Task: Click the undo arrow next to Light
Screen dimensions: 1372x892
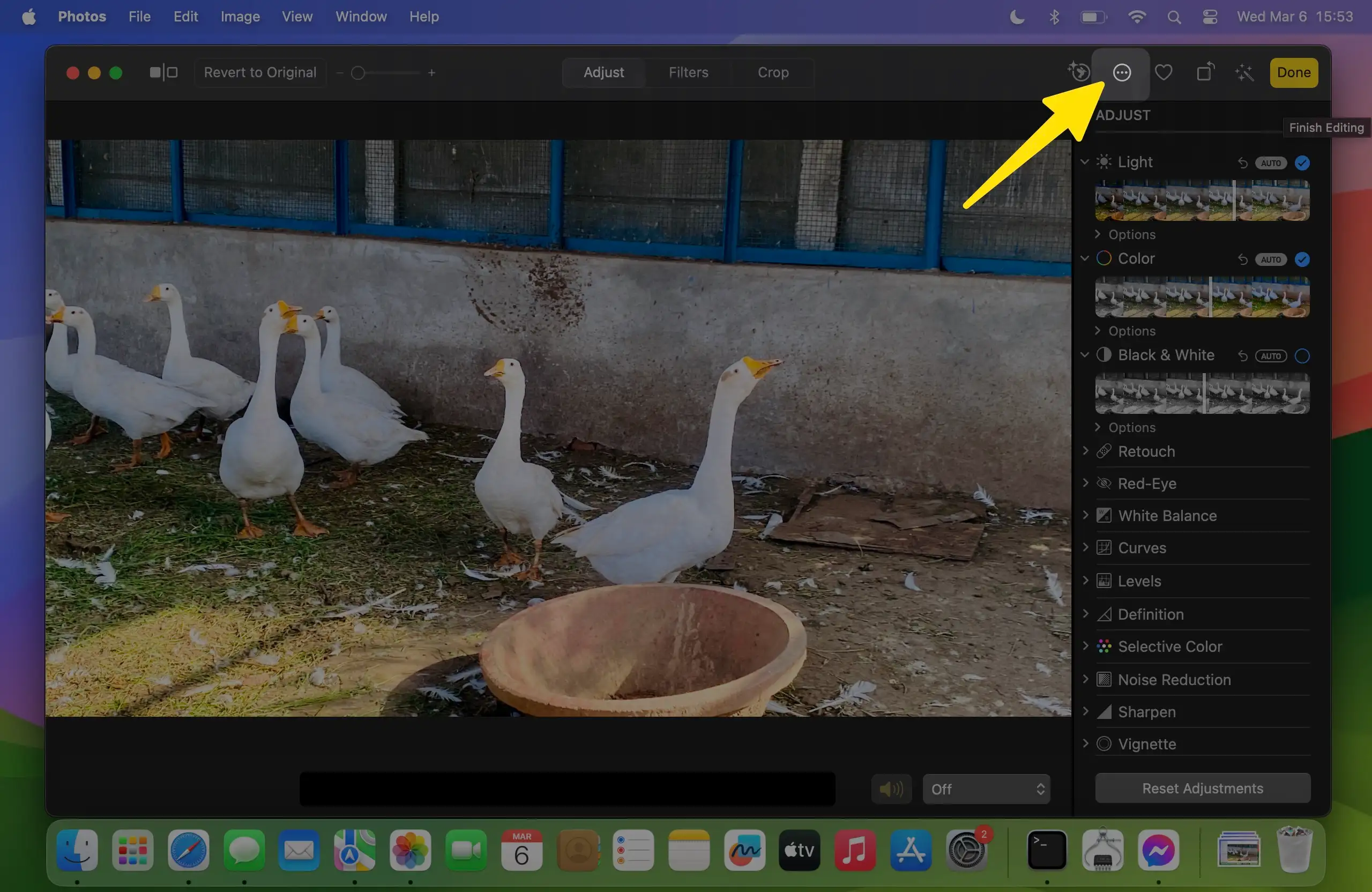Action: point(1242,163)
